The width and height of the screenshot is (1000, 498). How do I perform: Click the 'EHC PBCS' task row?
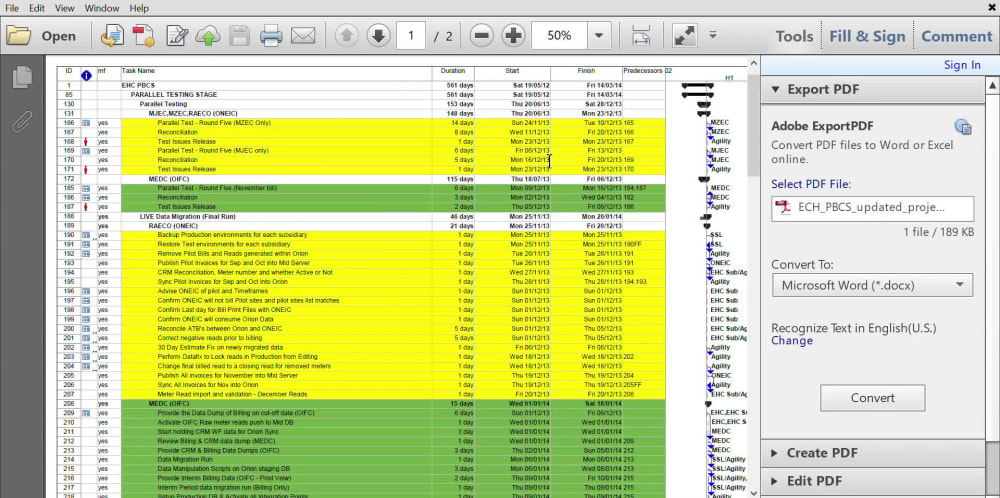361,85
